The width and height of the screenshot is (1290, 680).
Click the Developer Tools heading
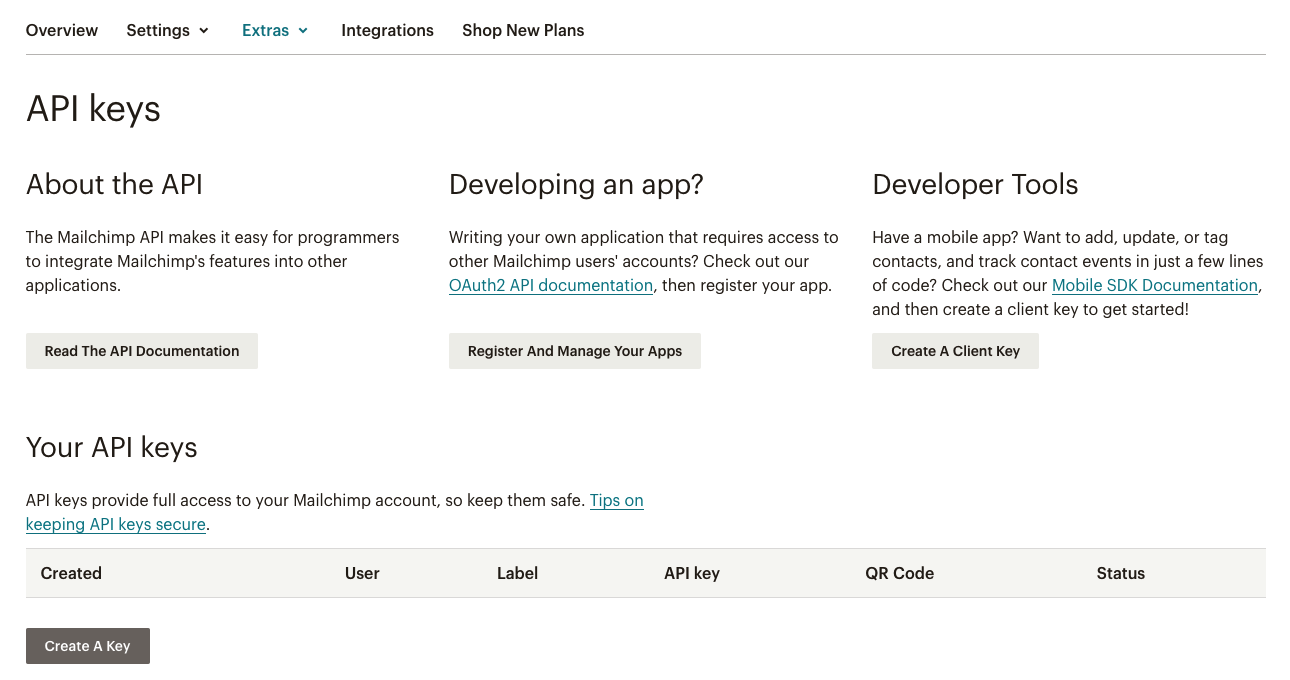click(975, 185)
